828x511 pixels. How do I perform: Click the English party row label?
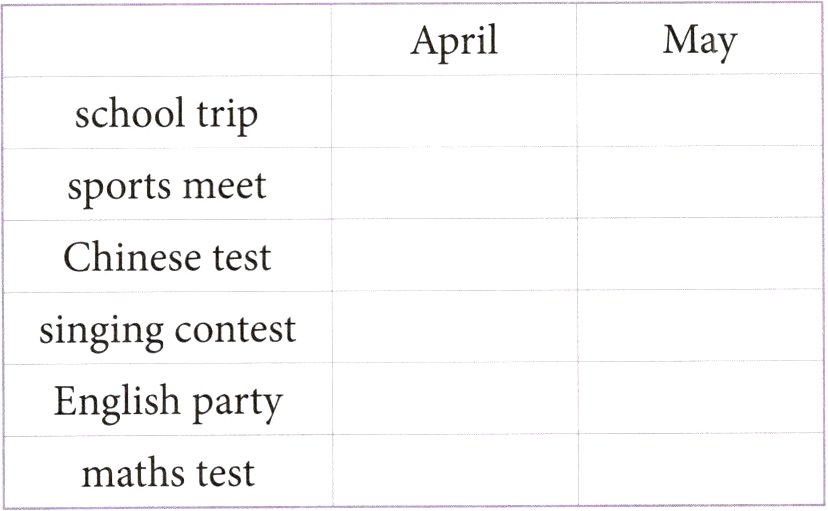pos(166,400)
